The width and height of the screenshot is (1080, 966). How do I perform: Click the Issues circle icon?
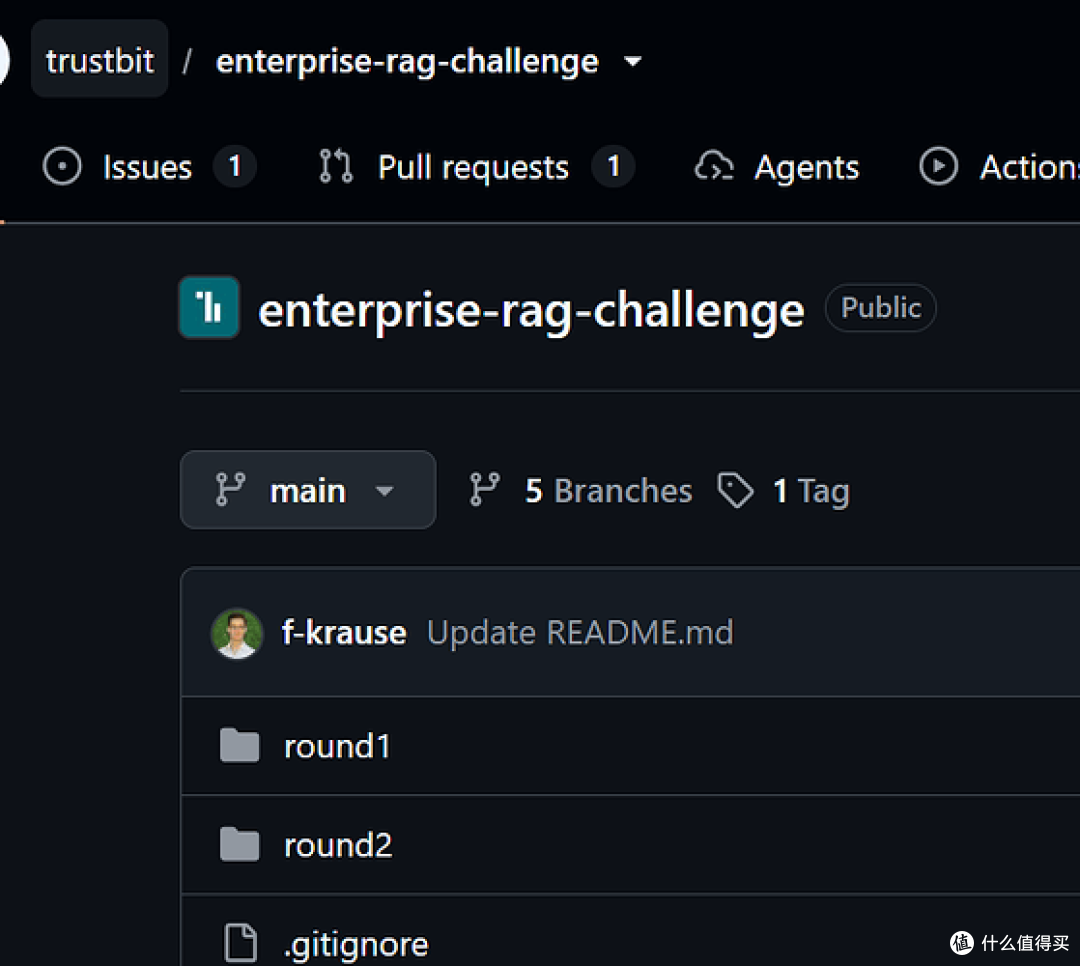pos(62,167)
